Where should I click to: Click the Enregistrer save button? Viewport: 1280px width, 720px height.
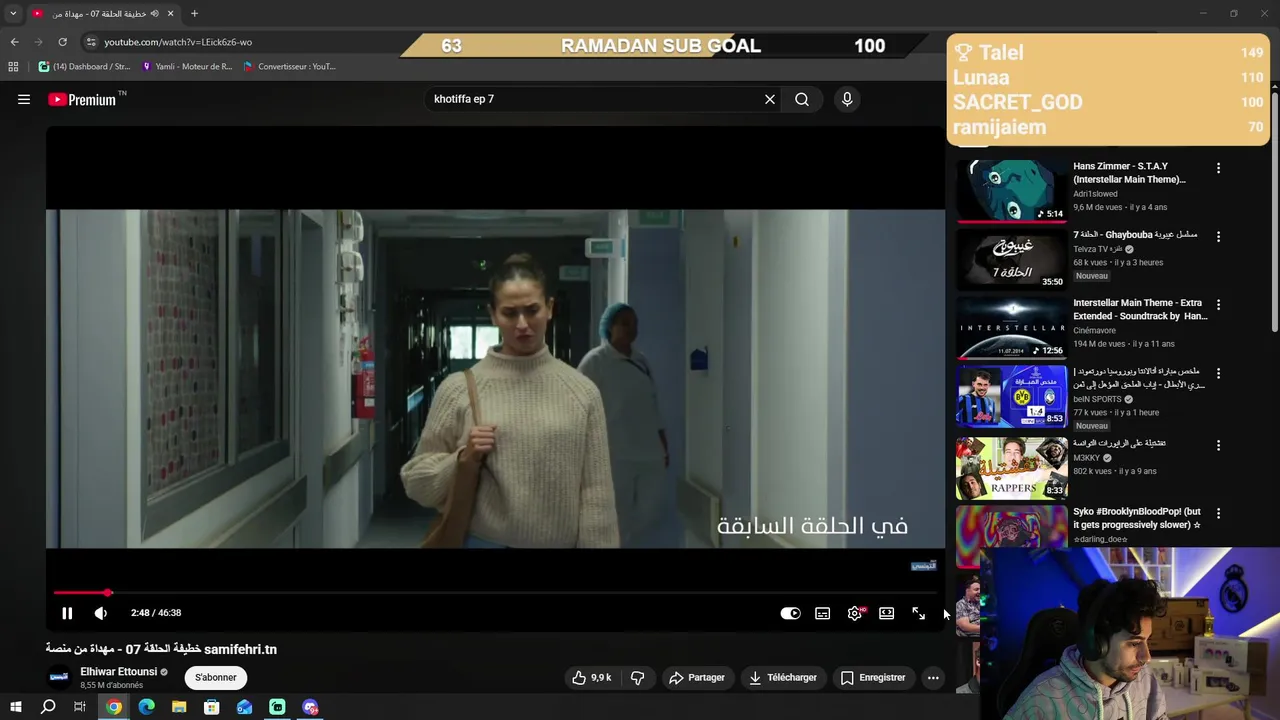coord(873,677)
